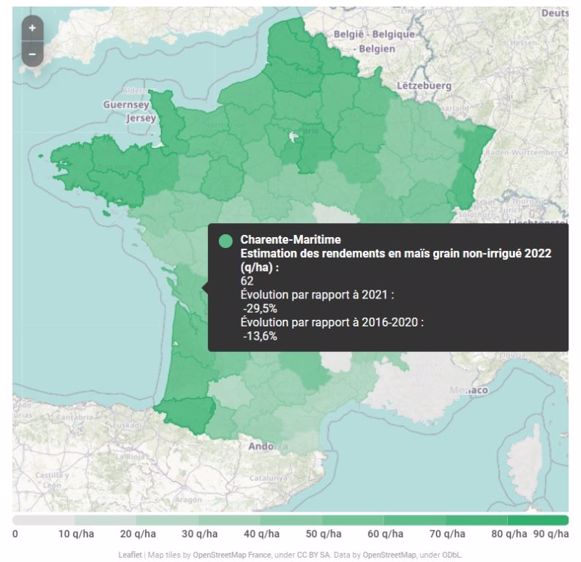Click the 0 q/ha grey legend swatch
Screen dimensions: 581x562
(43, 520)
